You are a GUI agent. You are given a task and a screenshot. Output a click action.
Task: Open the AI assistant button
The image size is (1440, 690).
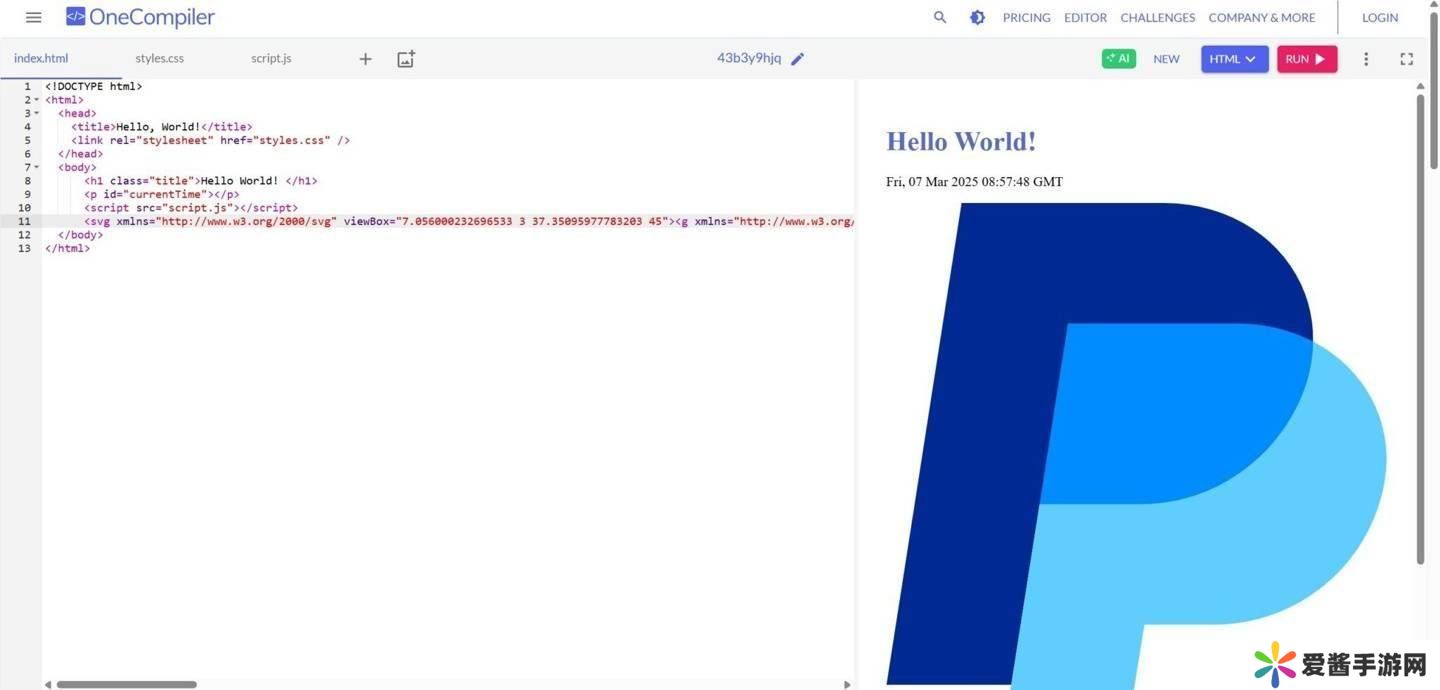pyautogui.click(x=1118, y=59)
